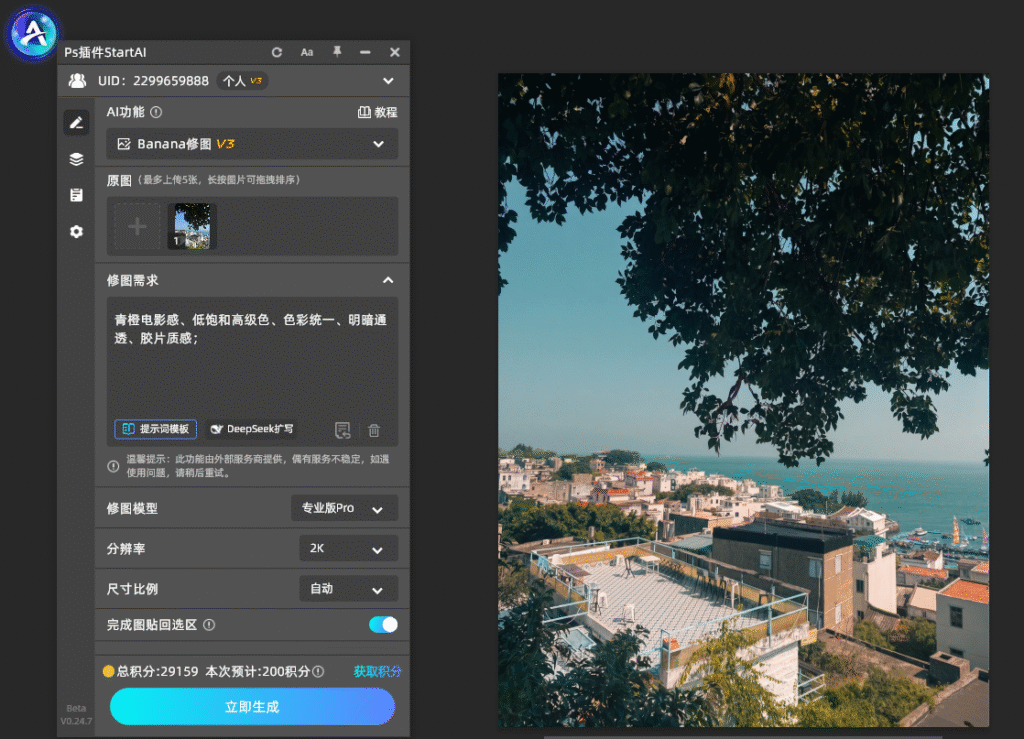Click 立即生成 generate button

pyautogui.click(x=252, y=706)
